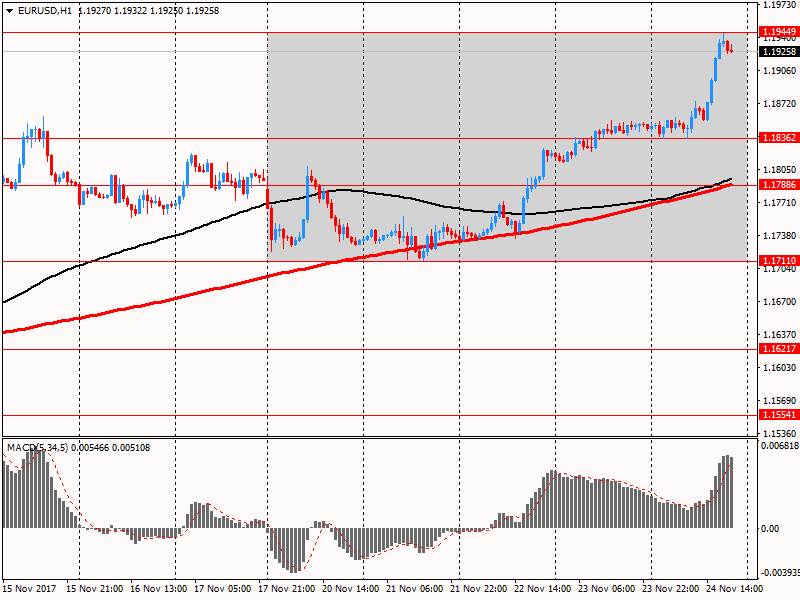800x600 pixels.
Task: Click the 1.15360 price scale value
Action: tap(779, 433)
